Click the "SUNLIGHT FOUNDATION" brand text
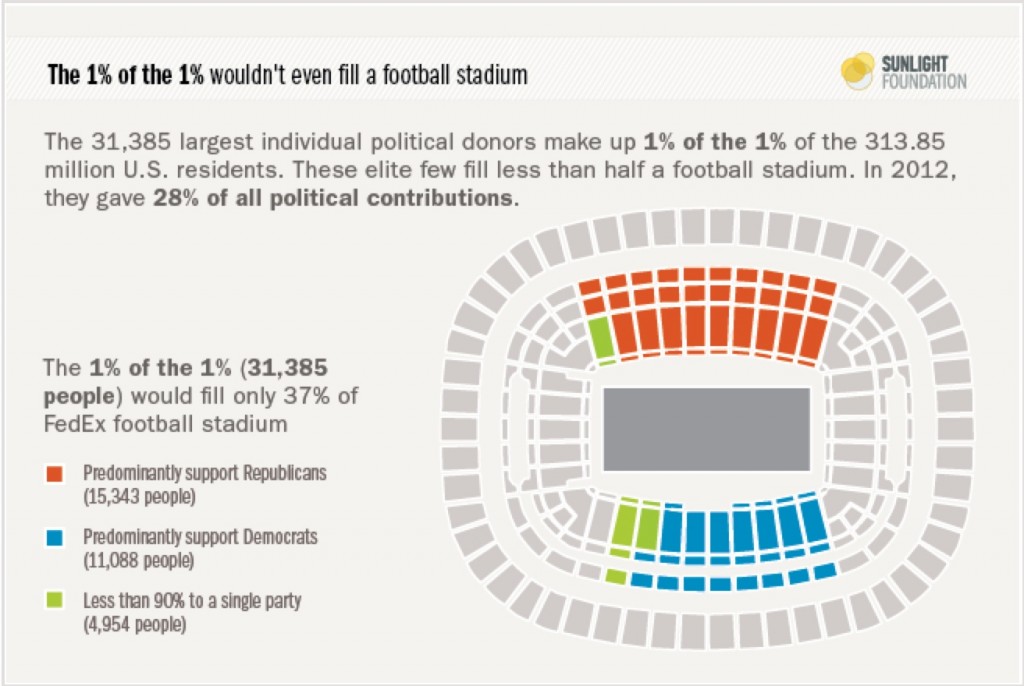This screenshot has height=686, width=1024. [923, 73]
